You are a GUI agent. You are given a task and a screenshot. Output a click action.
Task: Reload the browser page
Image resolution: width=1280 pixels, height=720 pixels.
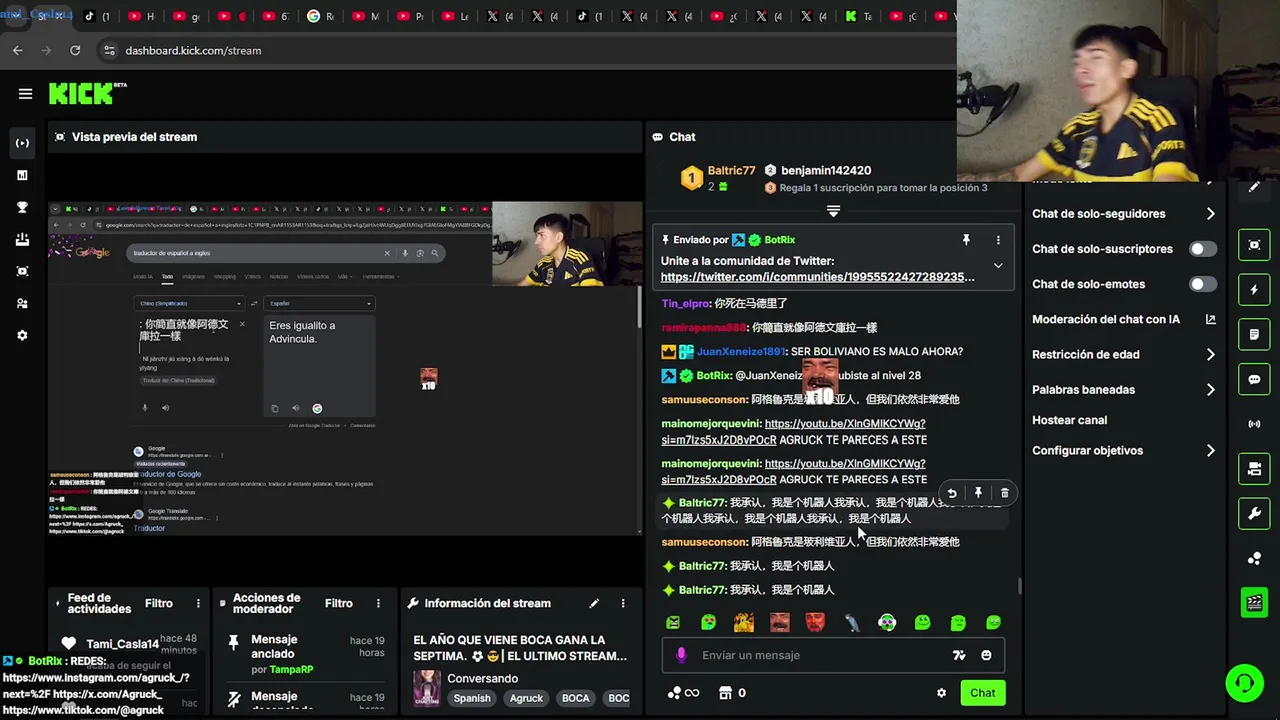pos(75,50)
